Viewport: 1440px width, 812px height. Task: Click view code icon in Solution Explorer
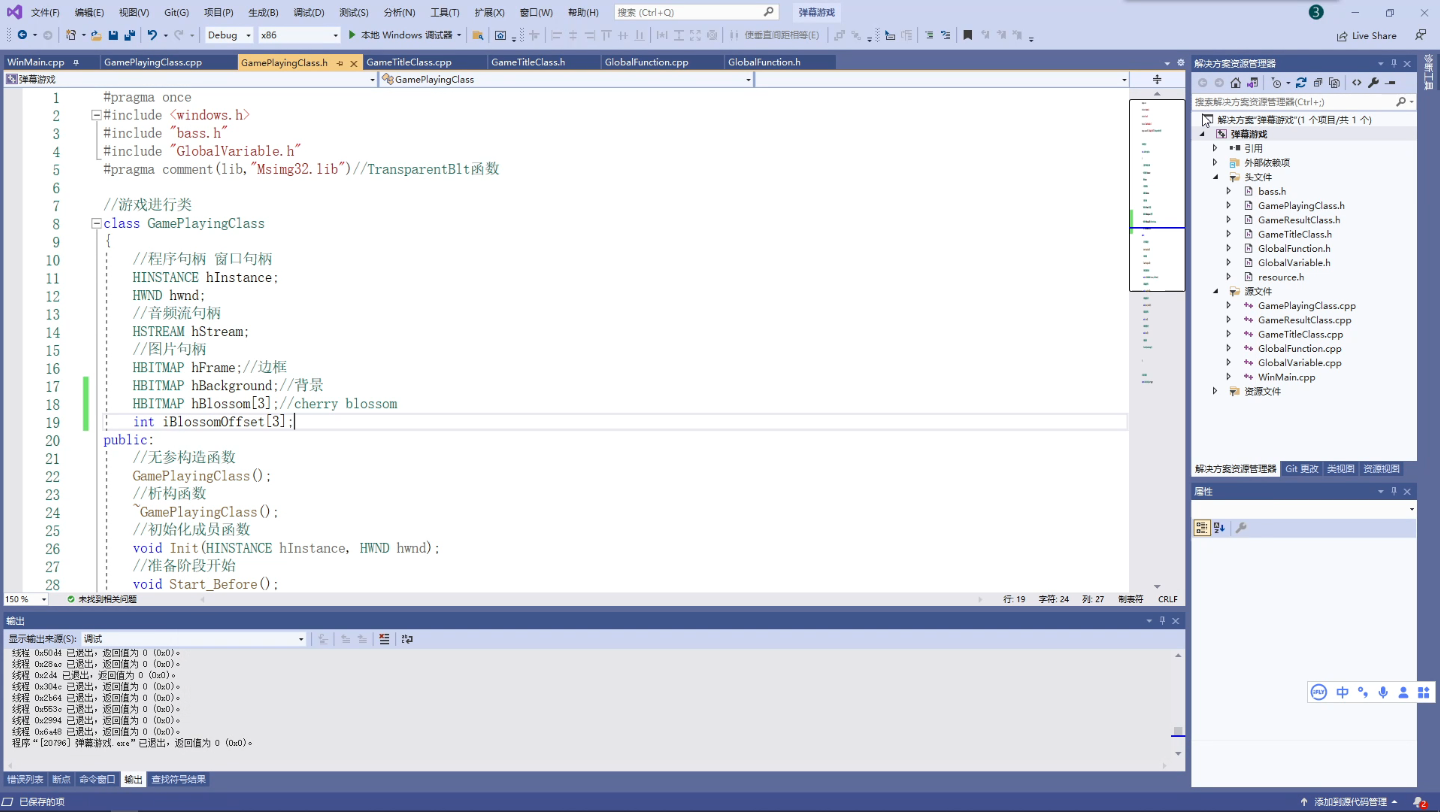click(1357, 83)
